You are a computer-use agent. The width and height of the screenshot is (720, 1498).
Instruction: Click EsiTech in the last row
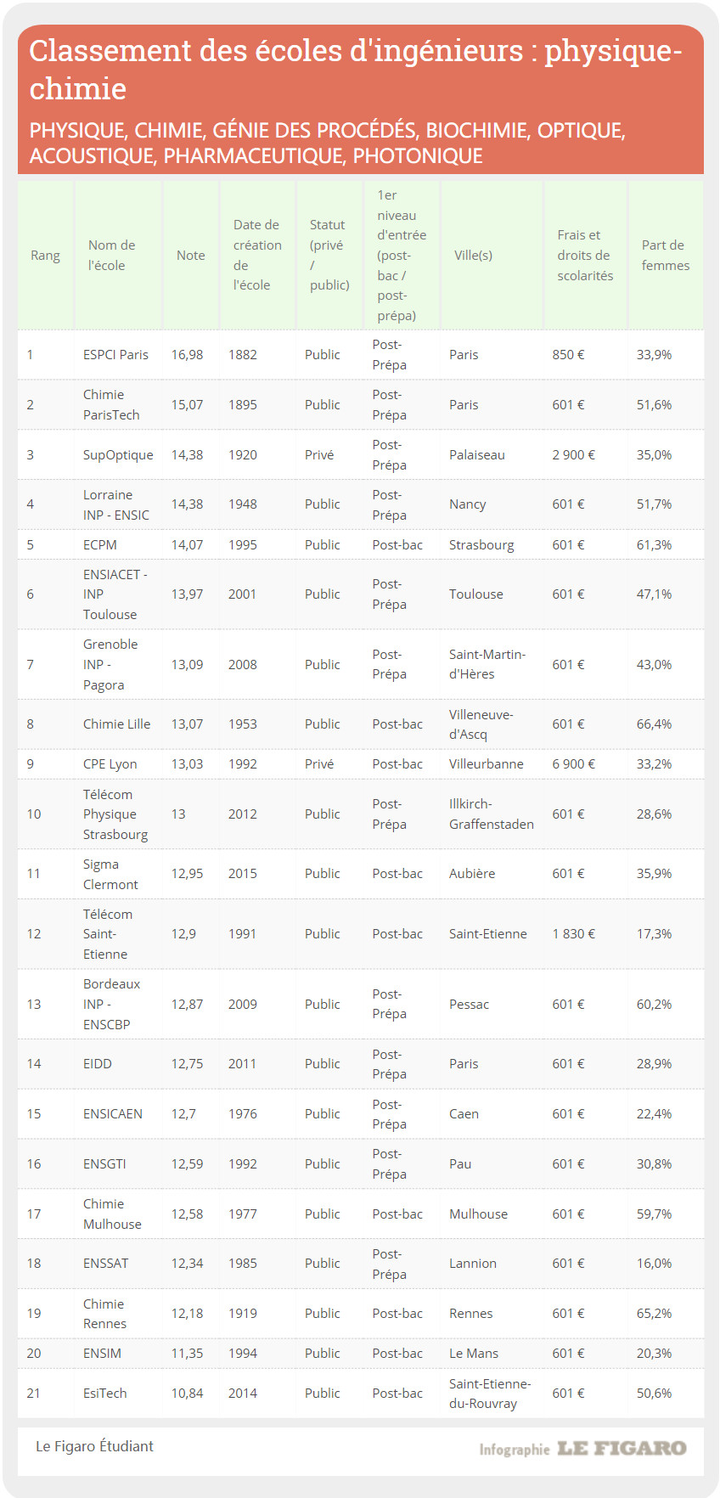coord(105,1393)
